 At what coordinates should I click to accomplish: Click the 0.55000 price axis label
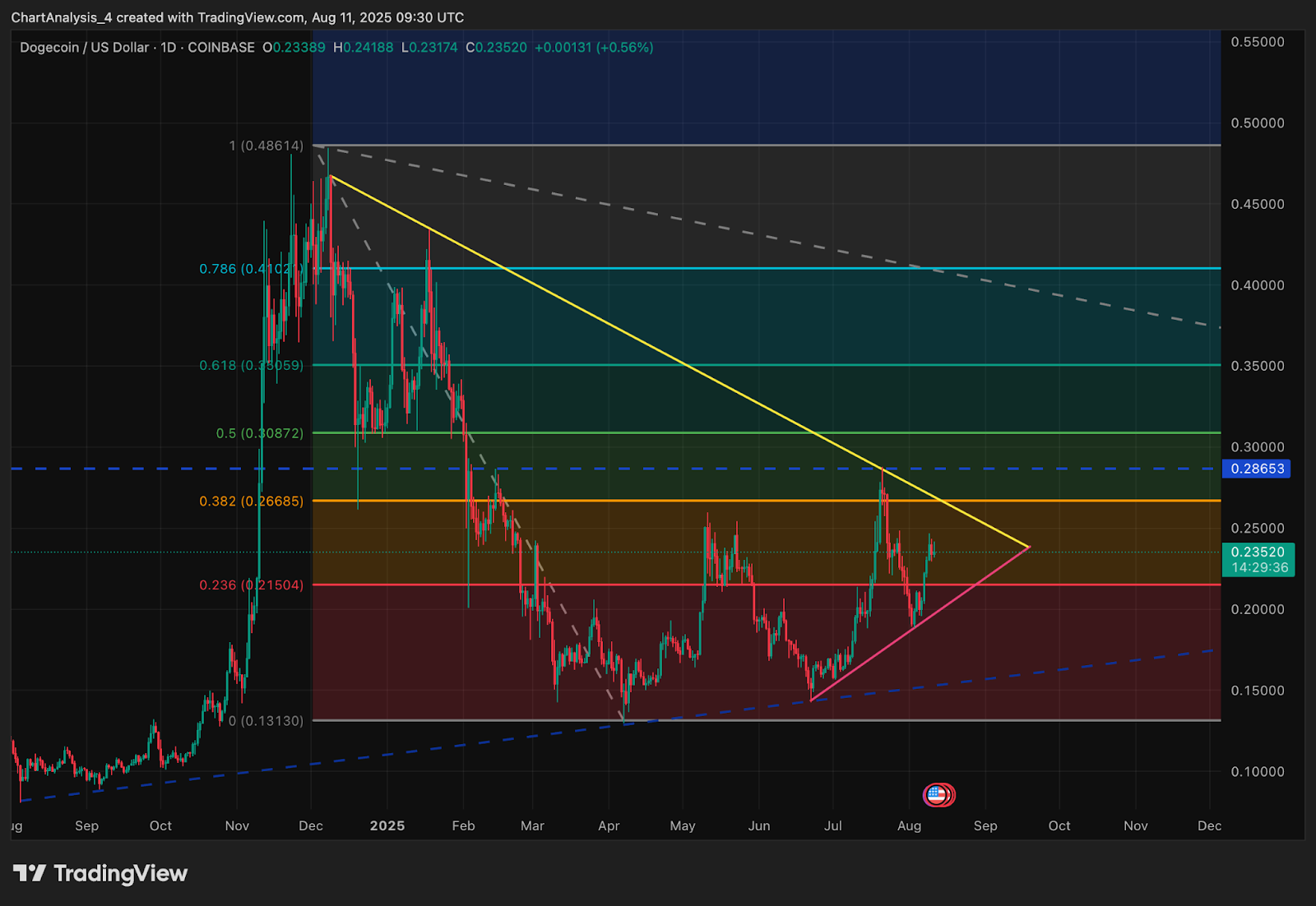pos(1258,42)
